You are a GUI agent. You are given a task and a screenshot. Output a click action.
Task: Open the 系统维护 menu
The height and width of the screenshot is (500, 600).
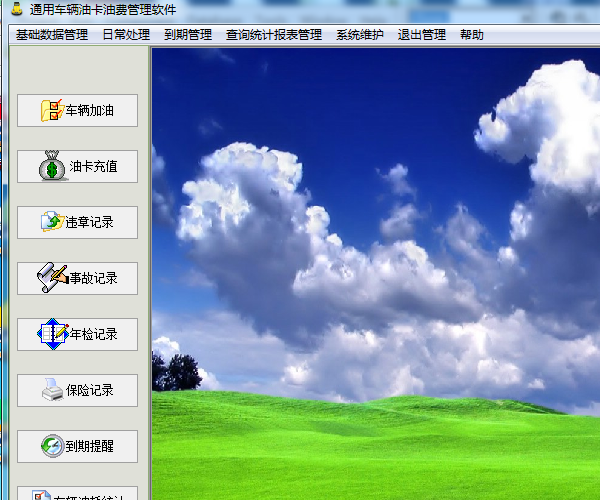(x=360, y=35)
